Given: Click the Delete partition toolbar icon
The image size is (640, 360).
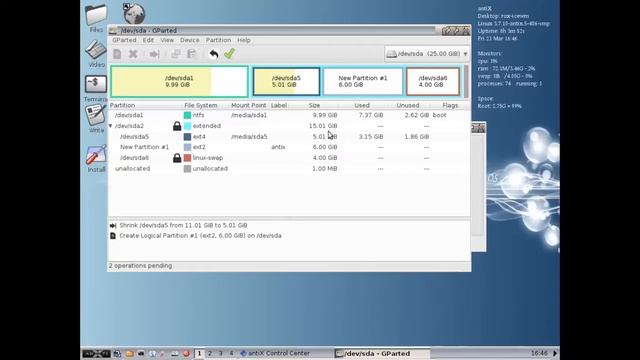Looking at the screenshot, I should [x=133, y=54].
